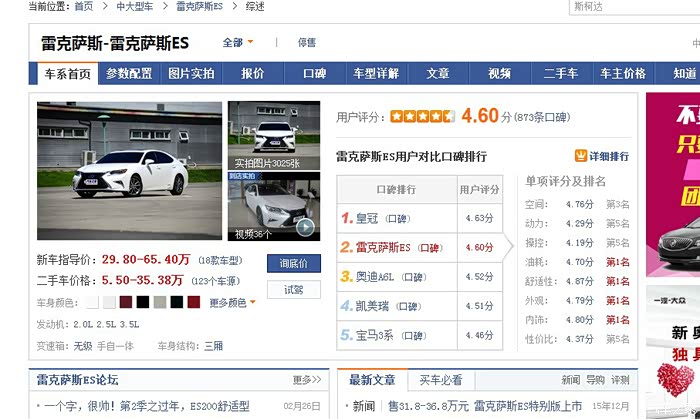Open the 车主价格 tab
Image resolution: width=700 pixels, height=419 pixels.
(623, 74)
